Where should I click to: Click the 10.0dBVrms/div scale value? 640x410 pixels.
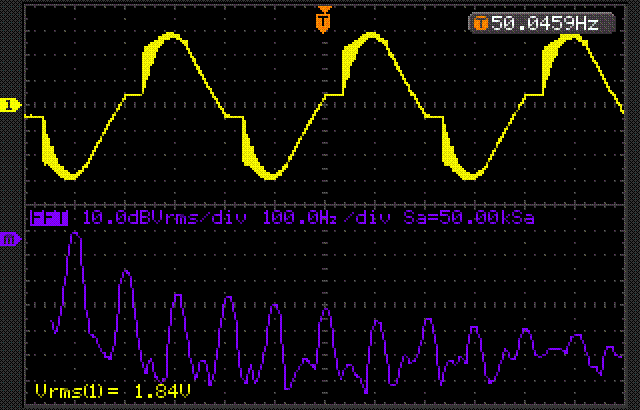[x=165, y=218]
